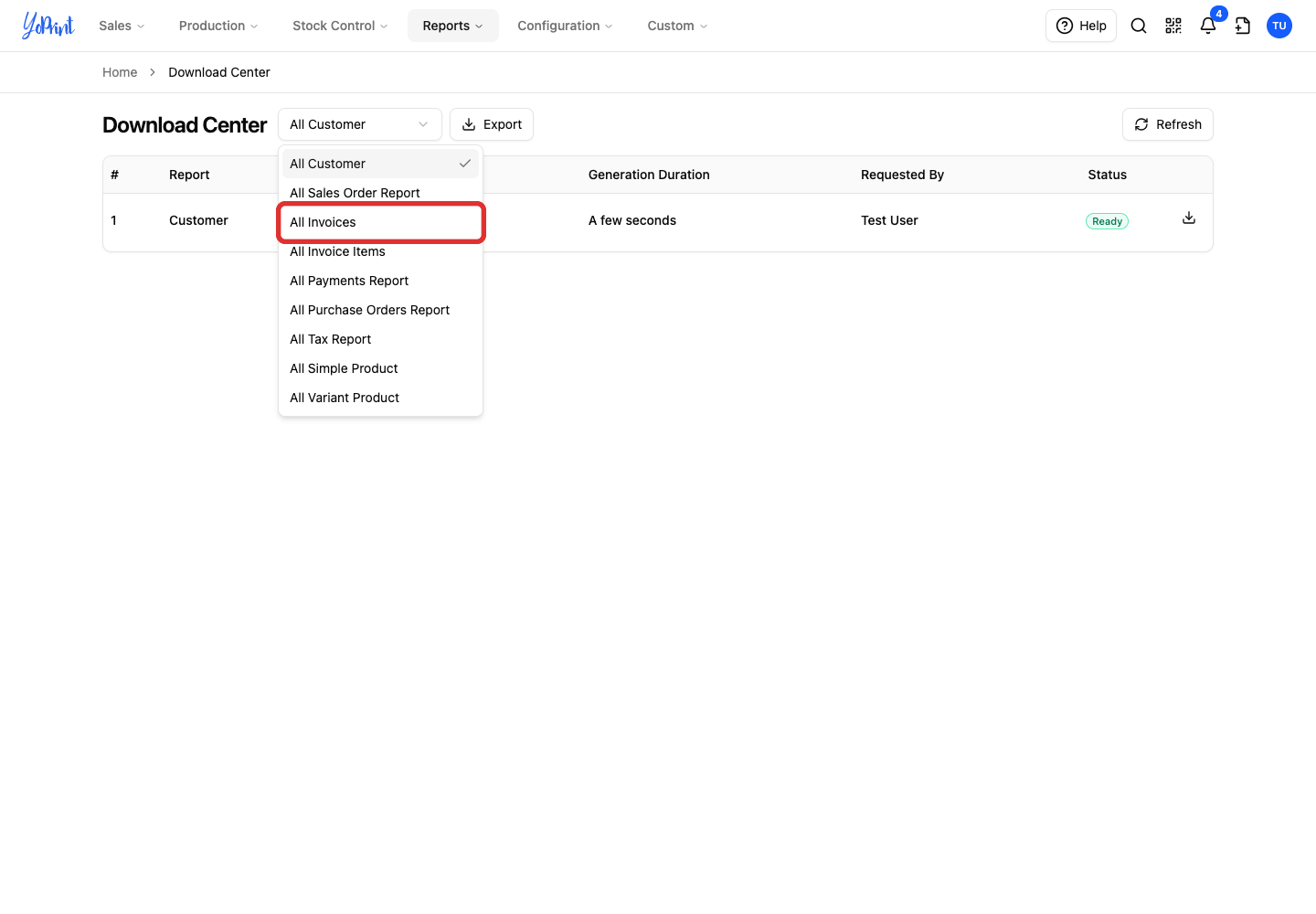Click the Status column header
This screenshot has height=914, width=1316.
coord(1107,175)
